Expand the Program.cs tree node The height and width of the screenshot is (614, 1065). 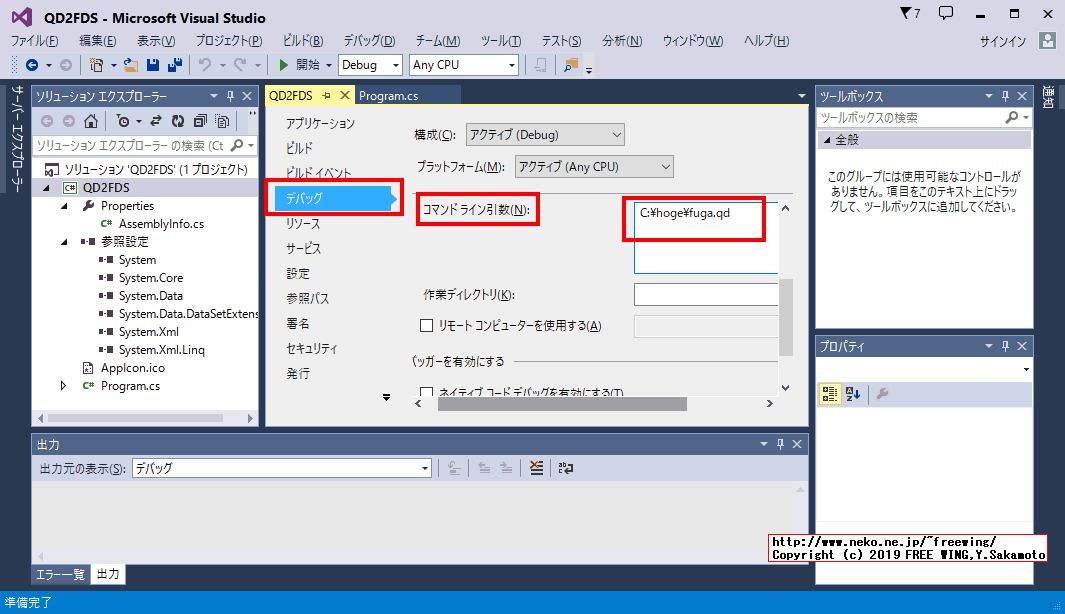[x=64, y=386]
